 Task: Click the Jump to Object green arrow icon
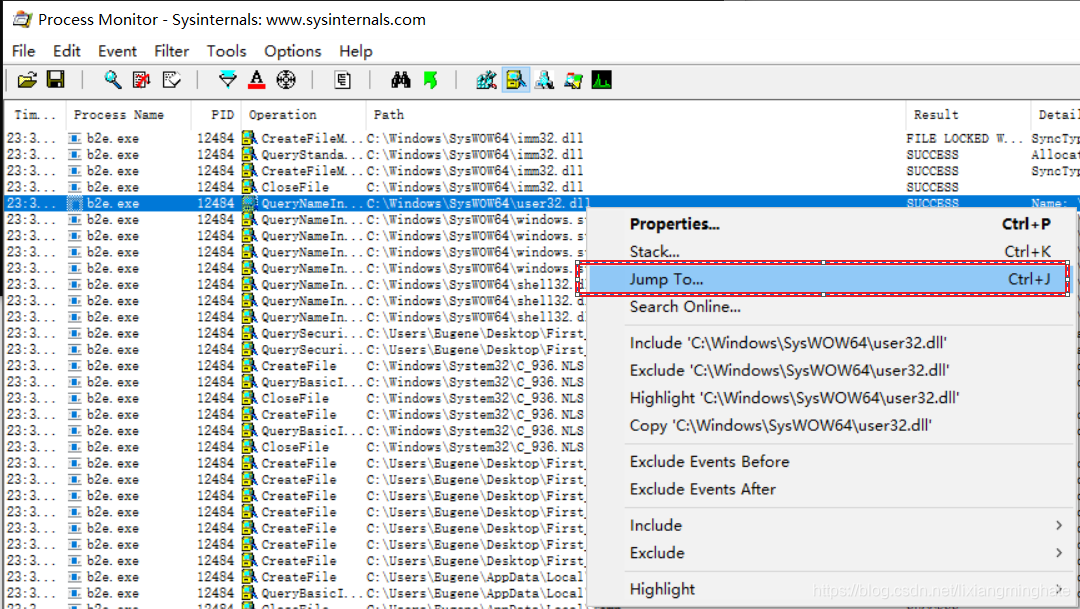point(430,80)
